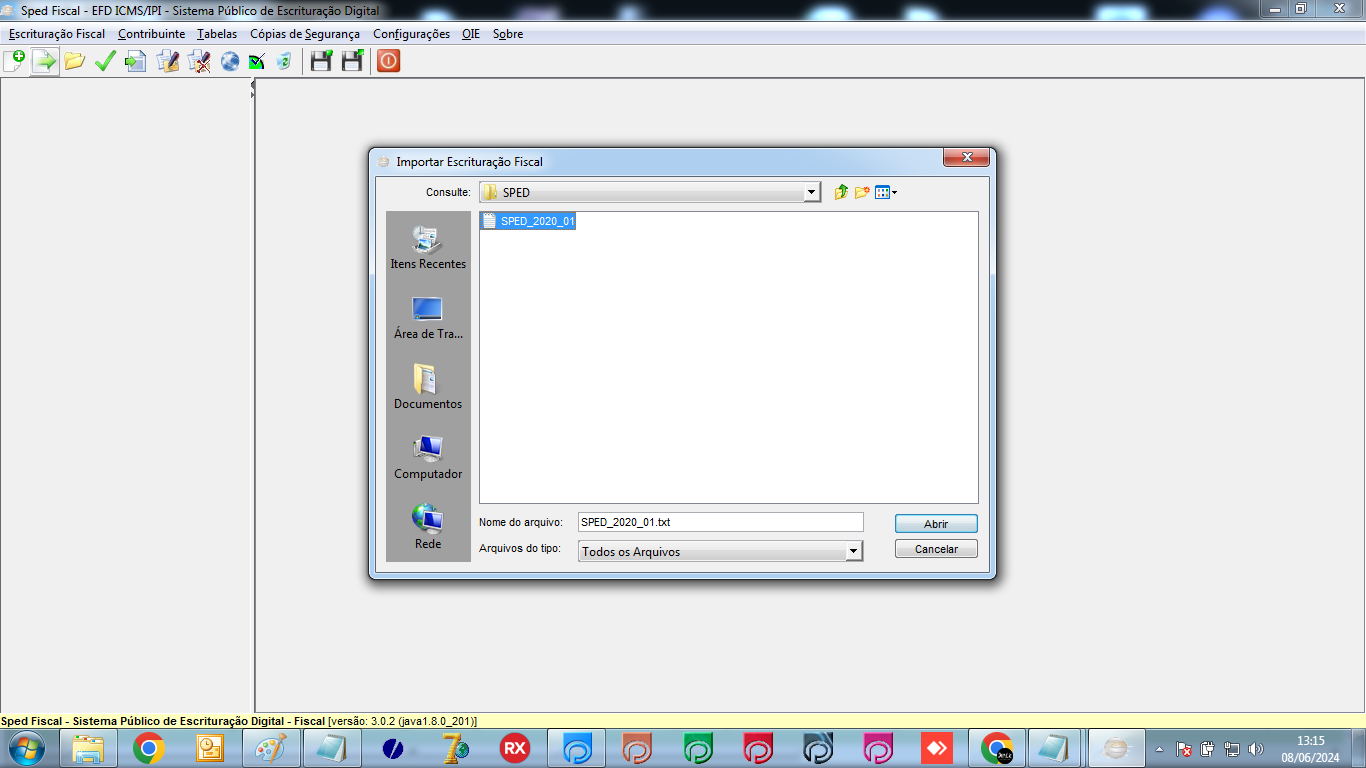Open the Windows Start menu
This screenshot has height=768, width=1366.
pos(27,747)
